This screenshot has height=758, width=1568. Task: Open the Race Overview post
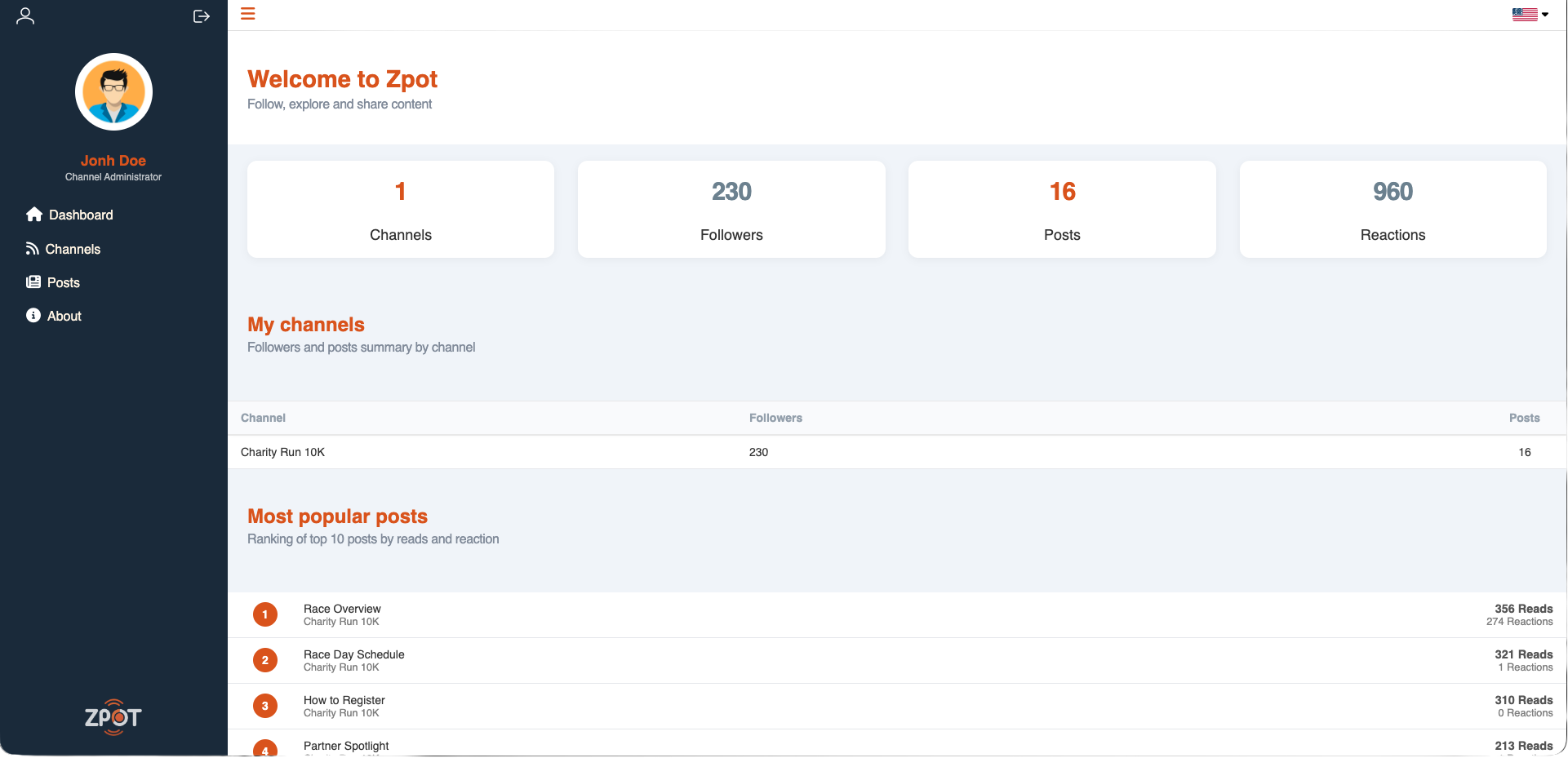point(342,610)
